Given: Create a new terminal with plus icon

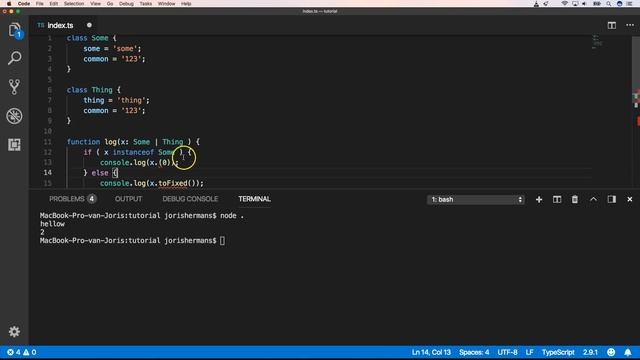Looking at the screenshot, I should pos(539,199).
